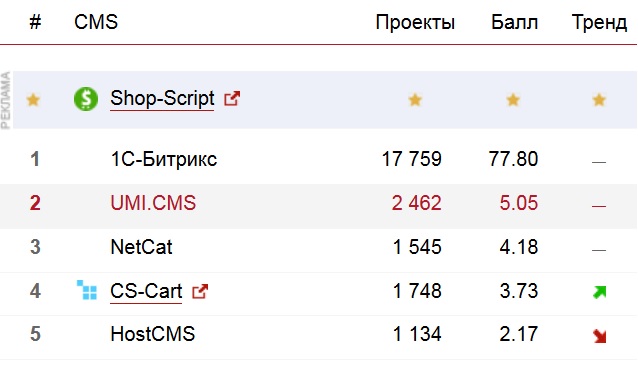Image resolution: width=638 pixels, height=374 pixels.
Task: Open the CS-Cart link
Action: pos(146,291)
